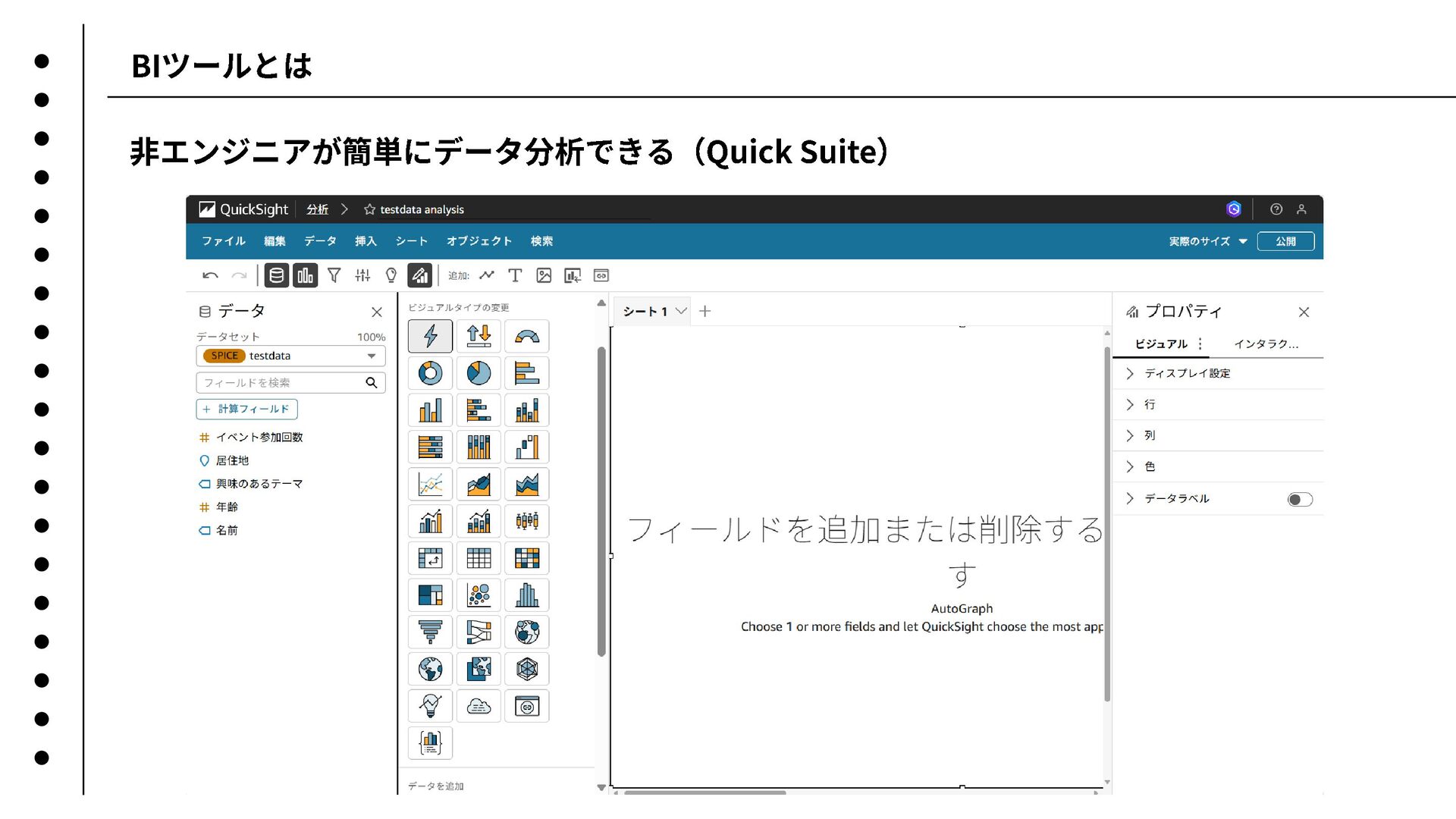This screenshot has height=819, width=1456.
Task: Choose the AutoGraph lightning visual type
Action: [430, 336]
